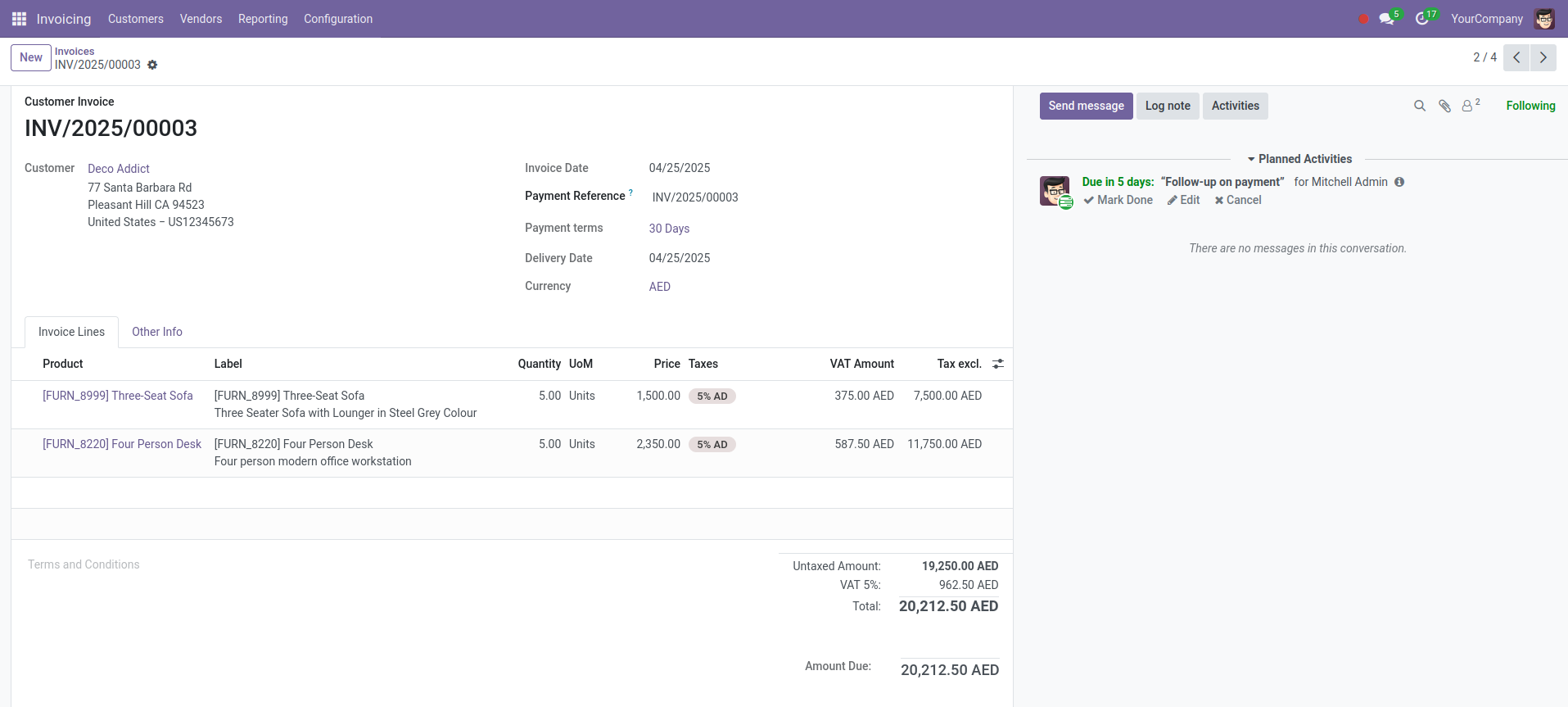Open the attachments paperclip icon
The width and height of the screenshot is (1568, 707).
click(x=1444, y=106)
